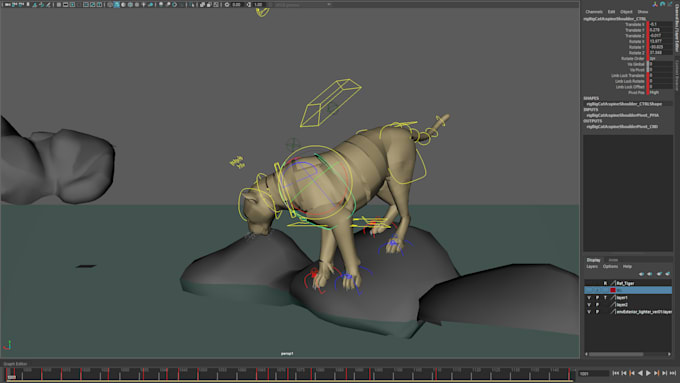This screenshot has width=680, height=383.
Task: Toggle Smooth Shade All highlighted toolbar icon
Action: click(x=117, y=4)
